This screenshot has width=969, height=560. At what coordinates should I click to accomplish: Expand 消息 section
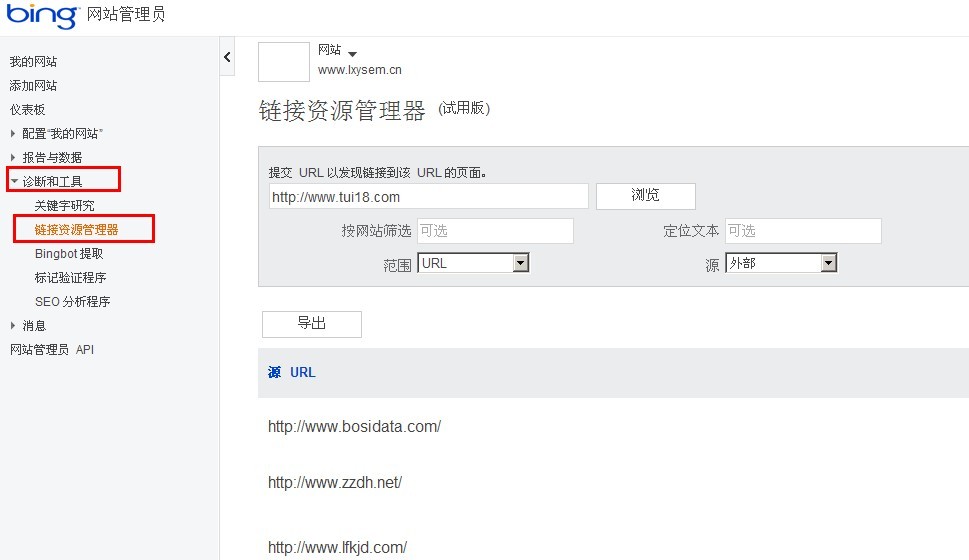(x=34, y=325)
